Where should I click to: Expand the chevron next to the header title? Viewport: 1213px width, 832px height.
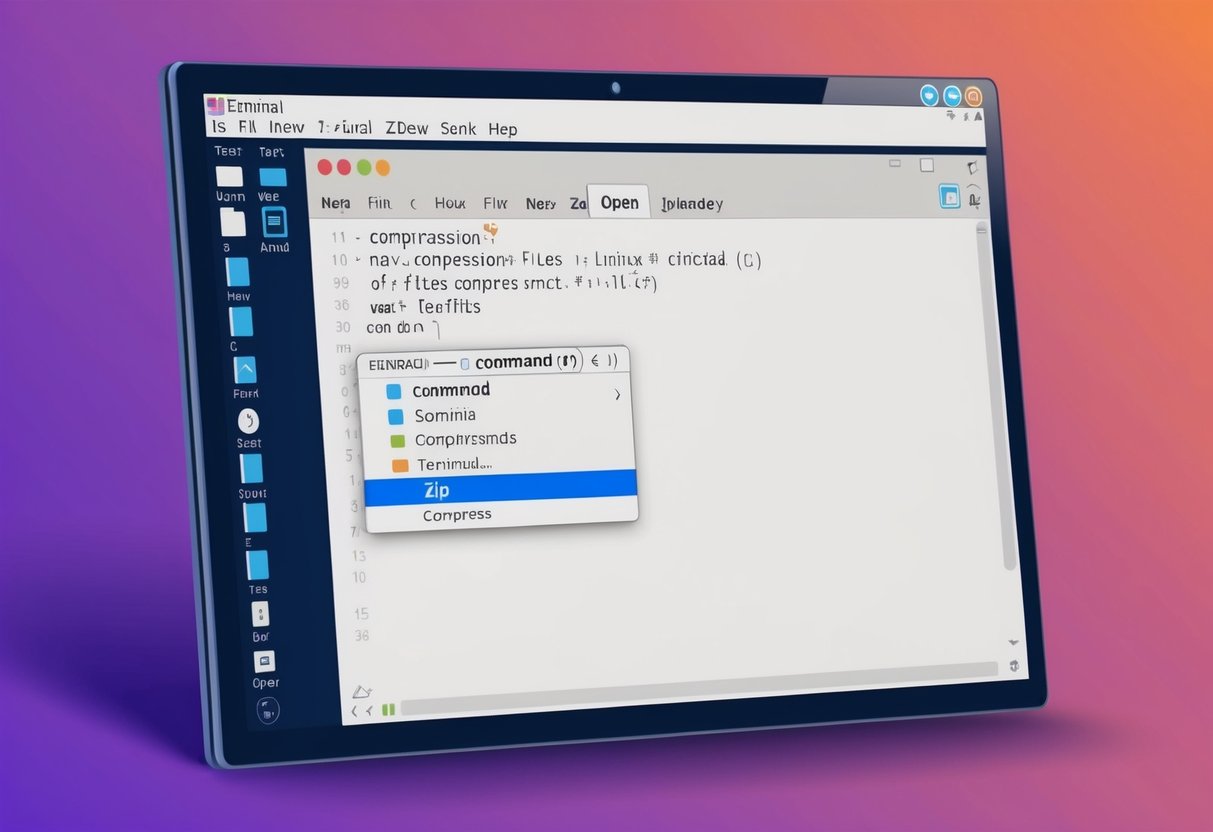click(x=597, y=361)
